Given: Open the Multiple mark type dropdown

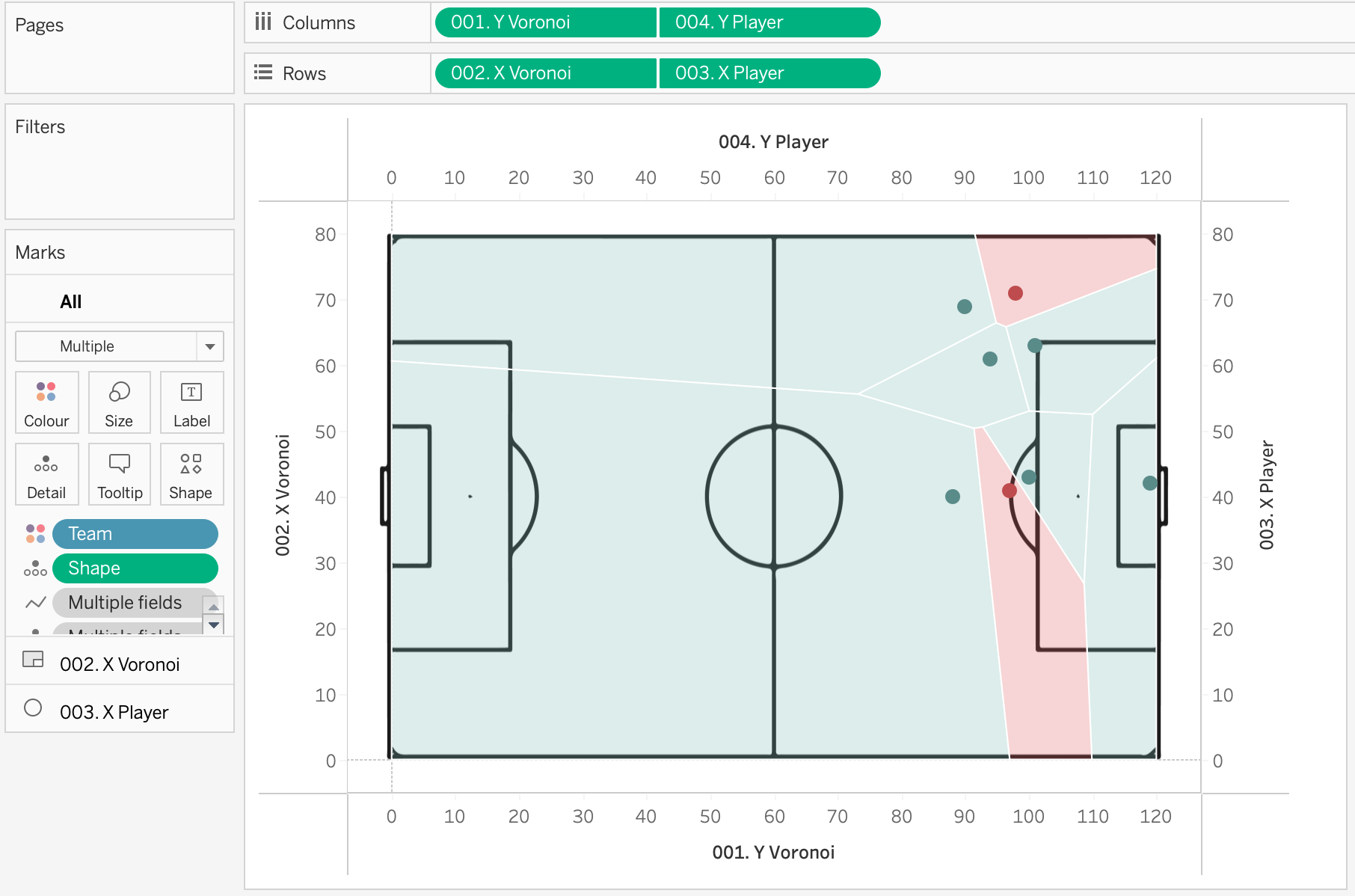Looking at the screenshot, I should 120,346.
